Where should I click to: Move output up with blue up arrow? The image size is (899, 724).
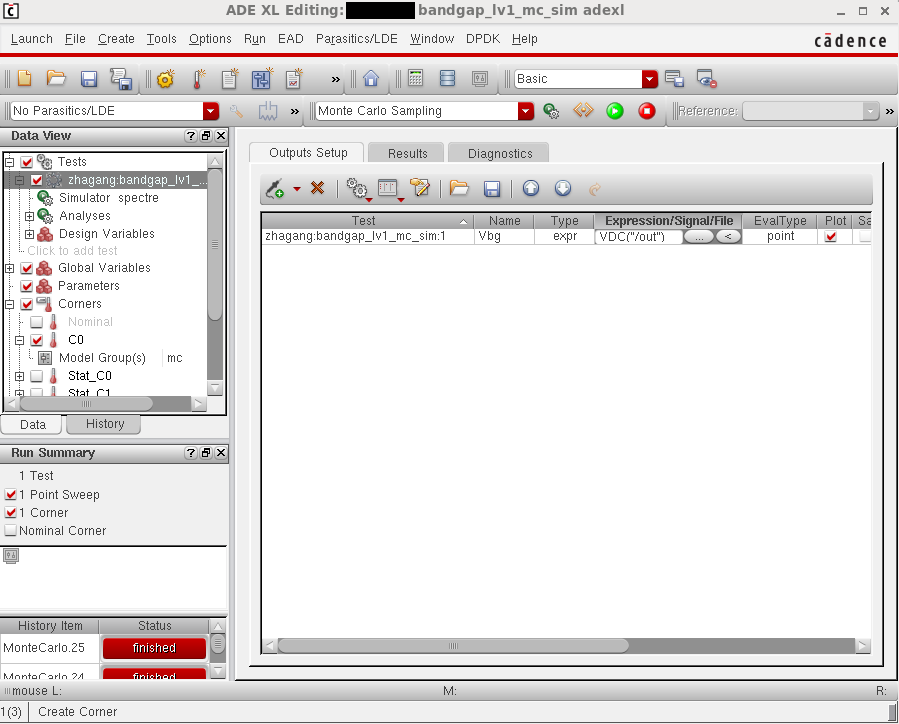[x=531, y=187]
